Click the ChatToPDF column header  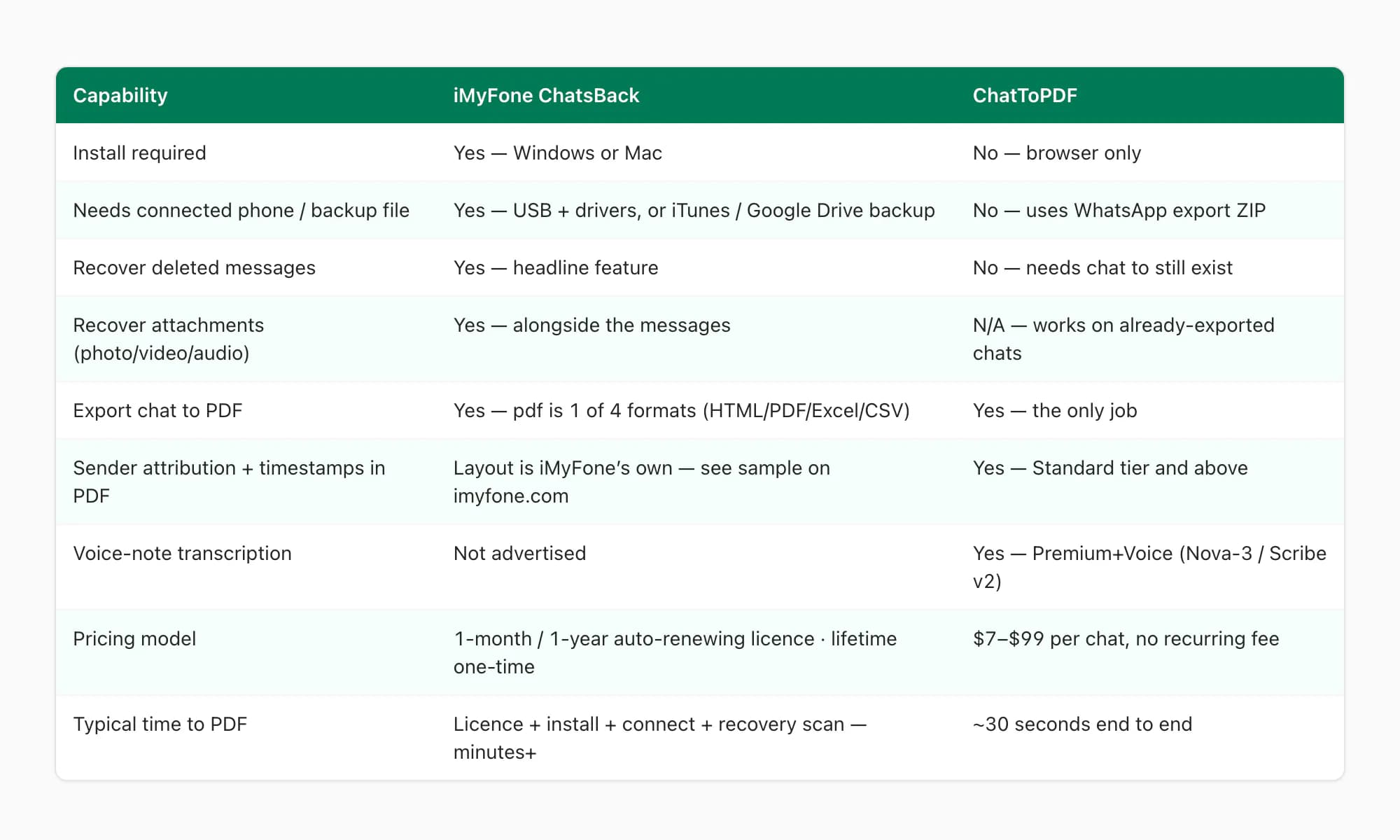(1025, 95)
